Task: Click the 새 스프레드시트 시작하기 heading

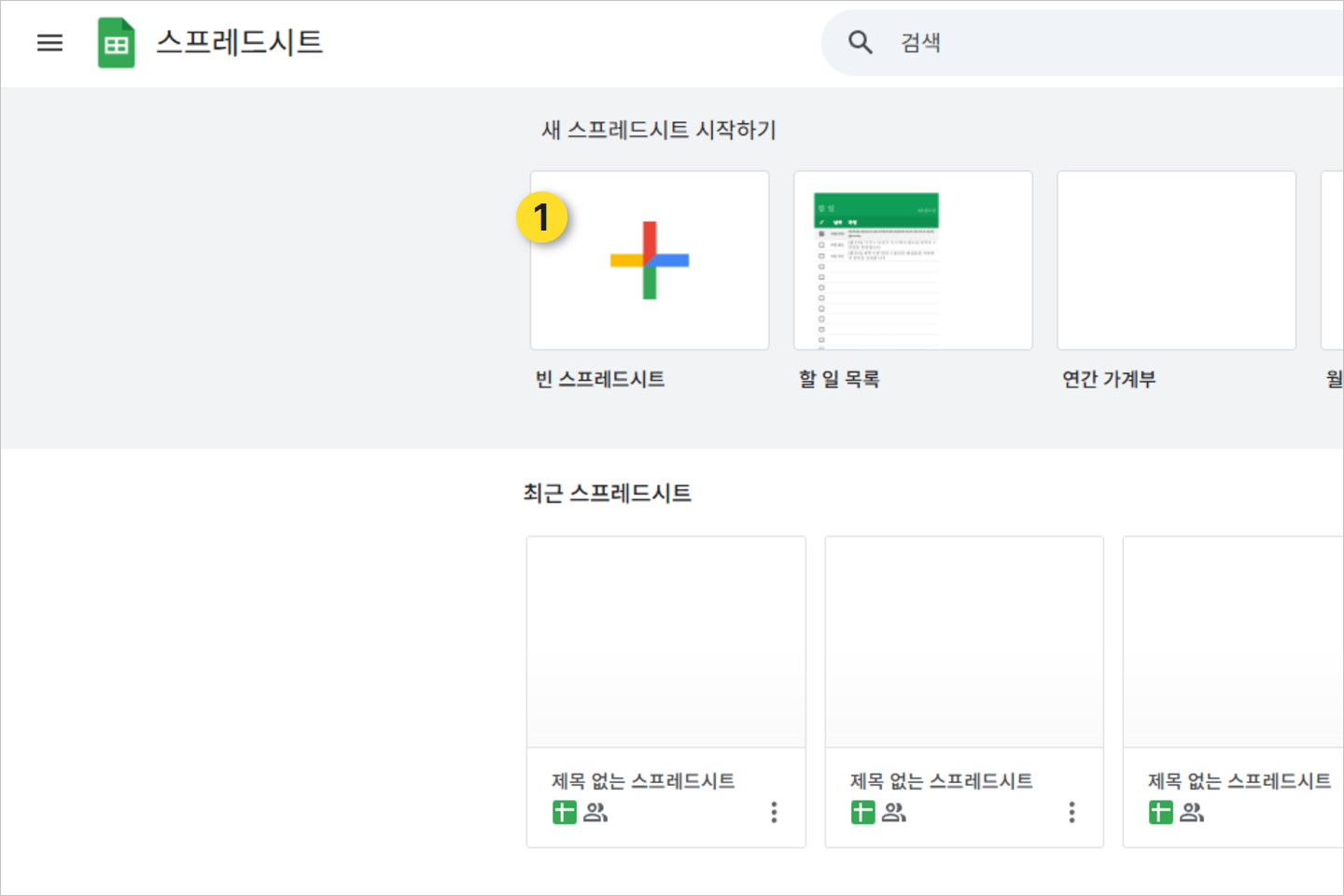Action: [659, 130]
